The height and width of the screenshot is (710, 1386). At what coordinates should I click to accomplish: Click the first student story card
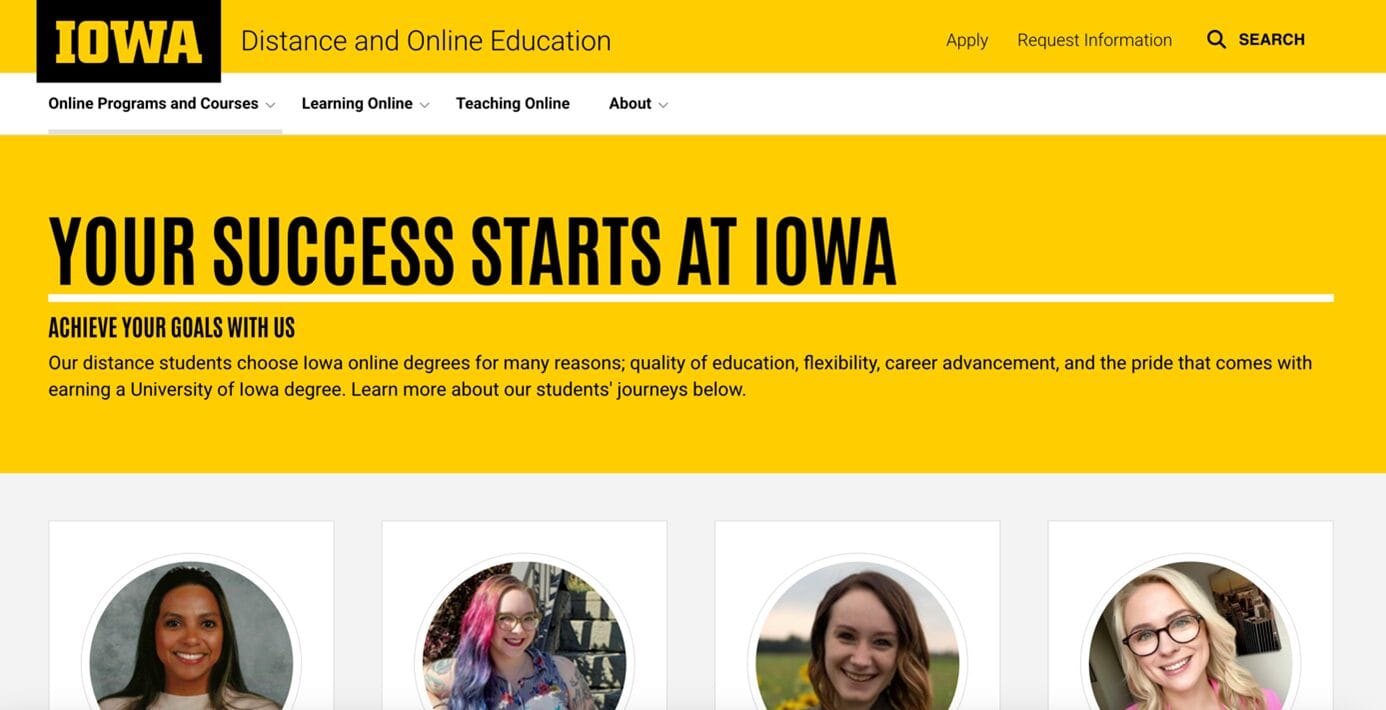tap(191, 615)
